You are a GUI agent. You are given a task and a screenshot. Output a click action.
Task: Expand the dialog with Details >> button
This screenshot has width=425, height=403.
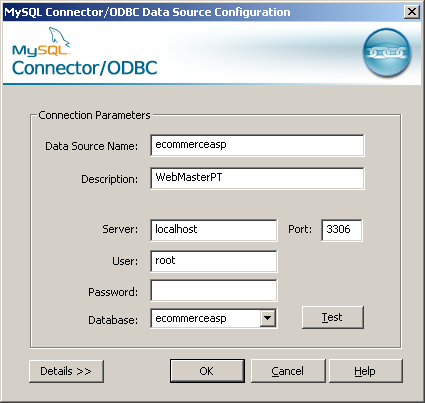click(x=66, y=371)
